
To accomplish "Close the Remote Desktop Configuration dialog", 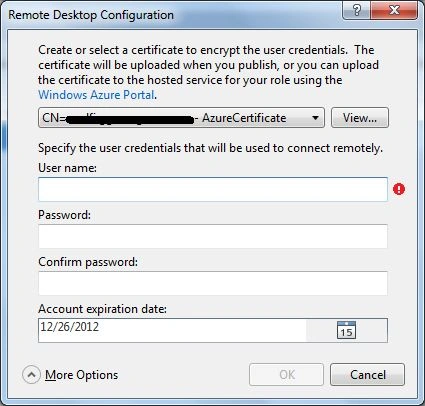I will pyautogui.click(x=394, y=10).
